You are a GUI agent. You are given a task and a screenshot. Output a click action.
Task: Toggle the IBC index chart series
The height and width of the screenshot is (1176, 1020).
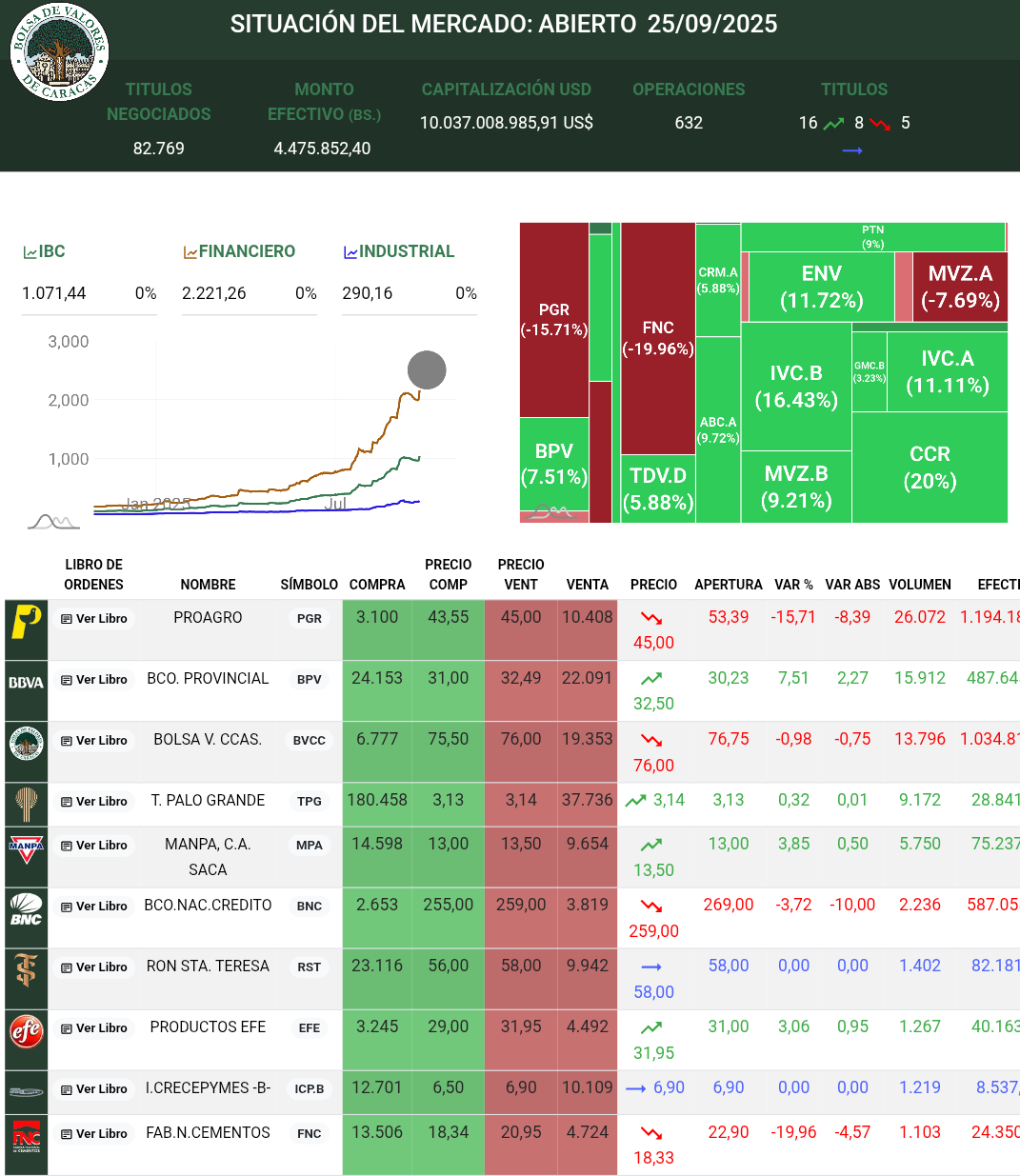(45, 251)
